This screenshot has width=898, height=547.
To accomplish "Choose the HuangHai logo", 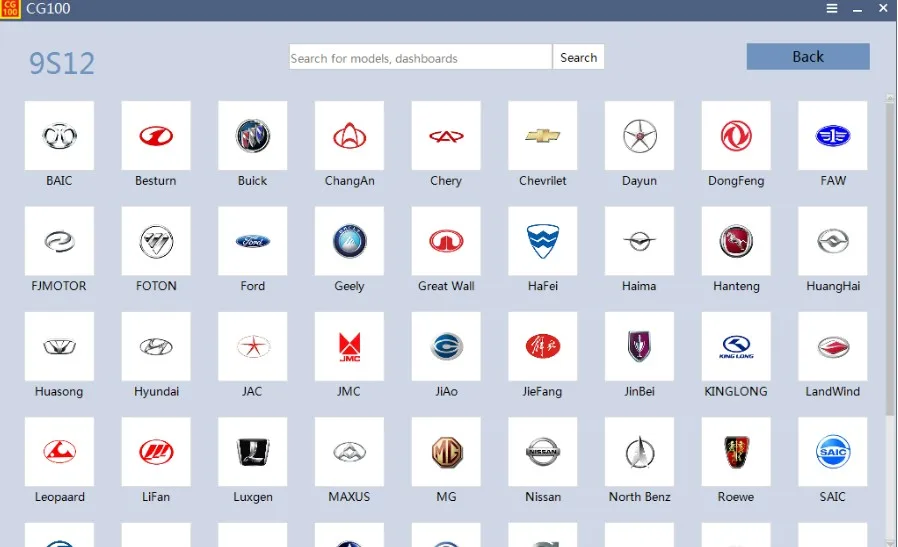I will tap(833, 241).
